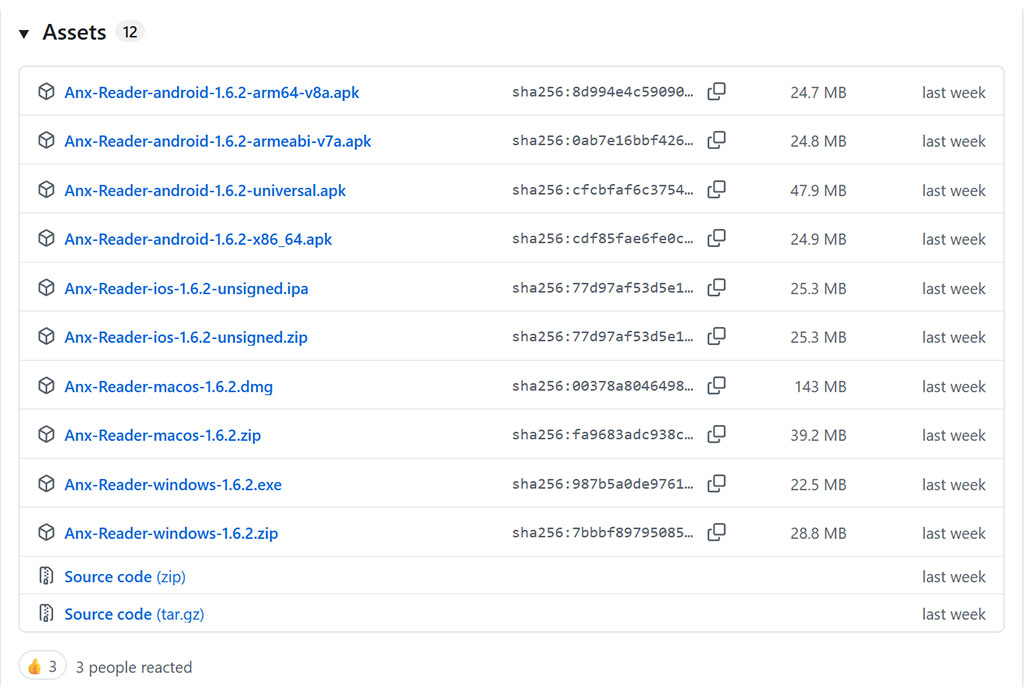Copy sha256 hash for windows exe
1024x696 pixels.
click(716, 483)
